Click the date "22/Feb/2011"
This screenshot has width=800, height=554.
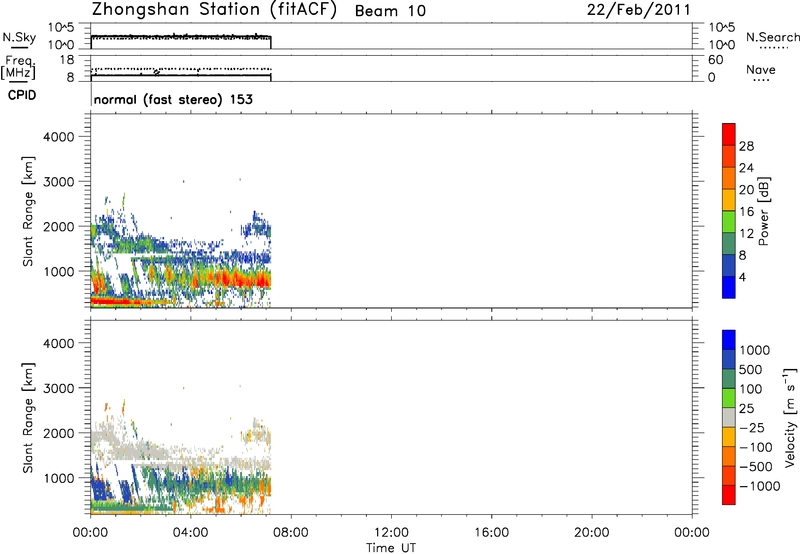(639, 10)
